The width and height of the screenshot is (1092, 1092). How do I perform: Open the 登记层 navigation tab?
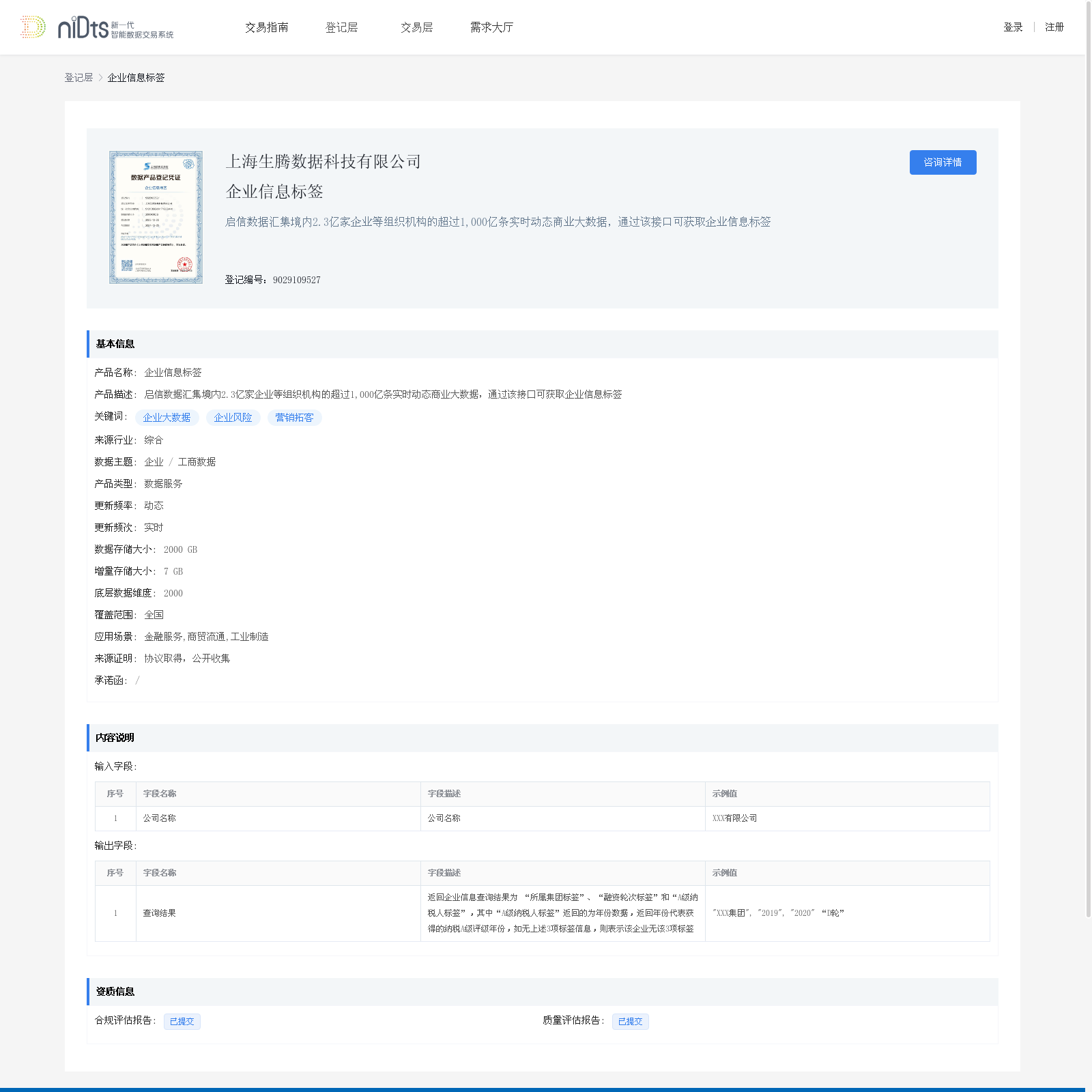(341, 27)
